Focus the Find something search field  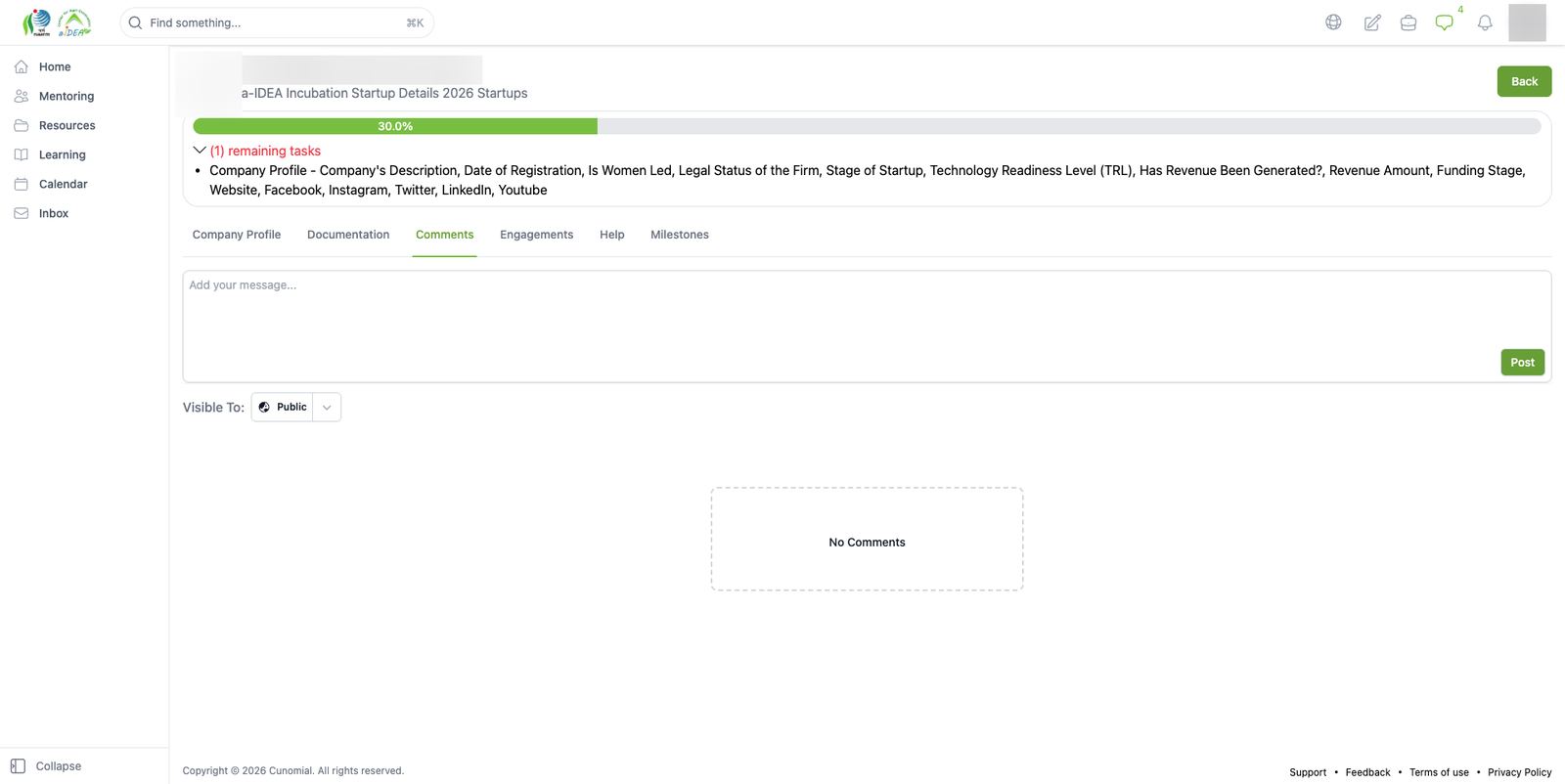(277, 22)
